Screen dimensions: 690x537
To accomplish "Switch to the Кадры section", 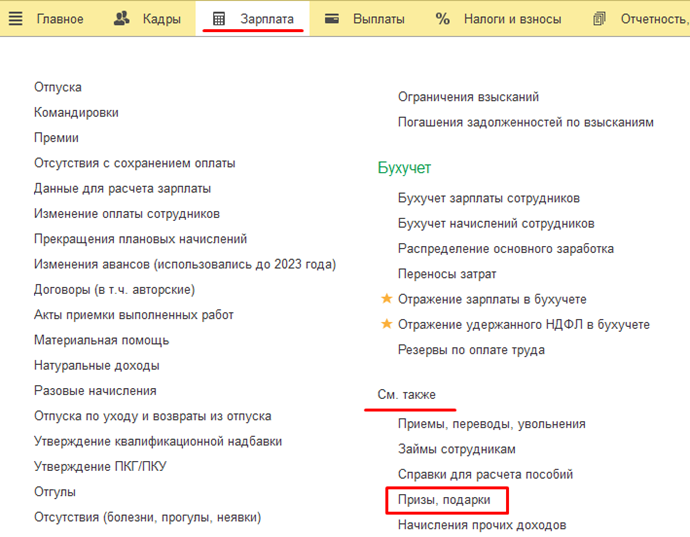I will coord(161,19).
